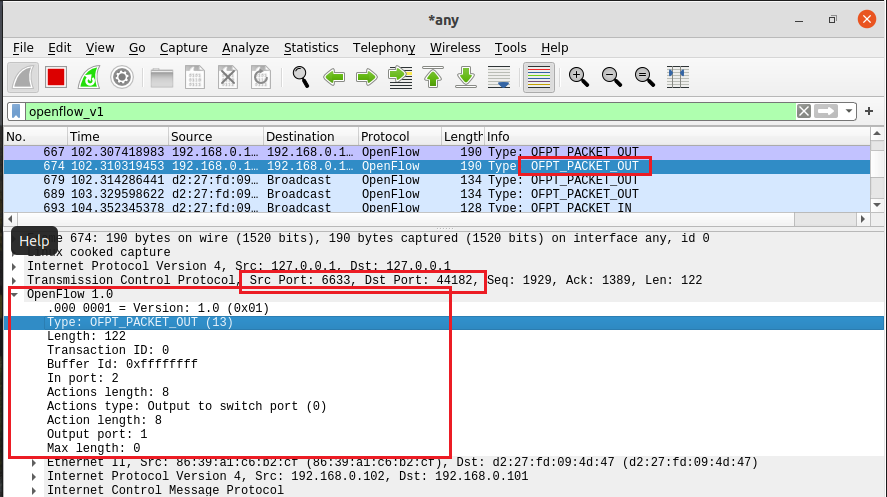Expand Internet Protocol Version 4 192.168.0.102 node
The height and width of the screenshot is (497, 887).
click(x=35, y=477)
